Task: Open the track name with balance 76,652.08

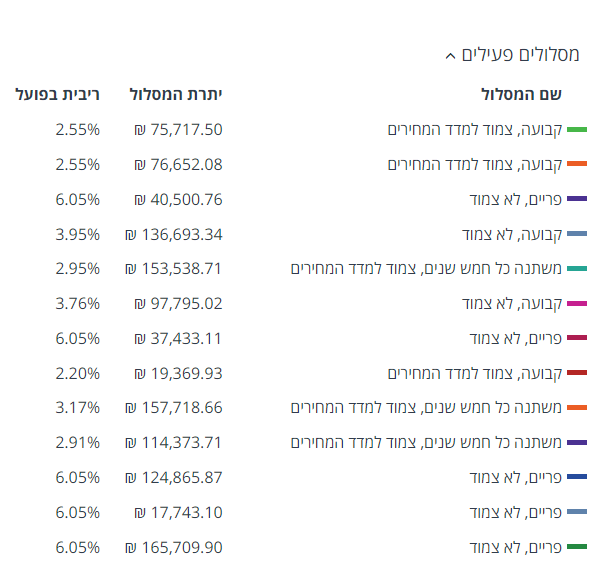Action: click(x=475, y=164)
